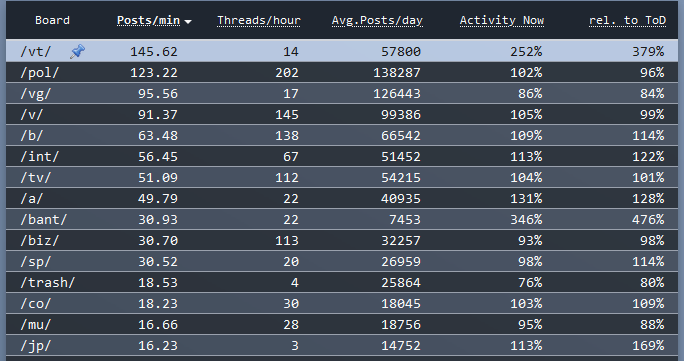Viewport: 684px width, 361px height.
Task: Select the /trash/ board name
Action: point(48,282)
